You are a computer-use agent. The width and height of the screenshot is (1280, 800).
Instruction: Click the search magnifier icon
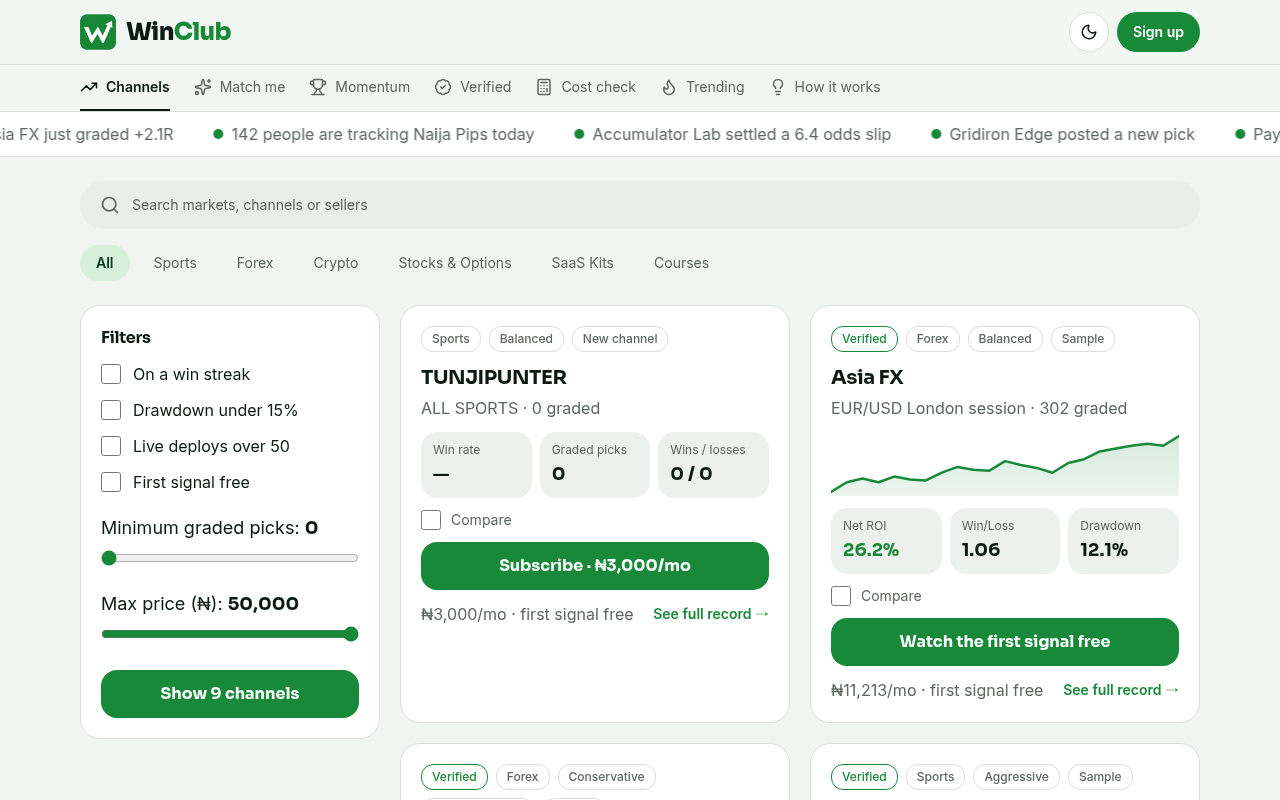tap(110, 205)
